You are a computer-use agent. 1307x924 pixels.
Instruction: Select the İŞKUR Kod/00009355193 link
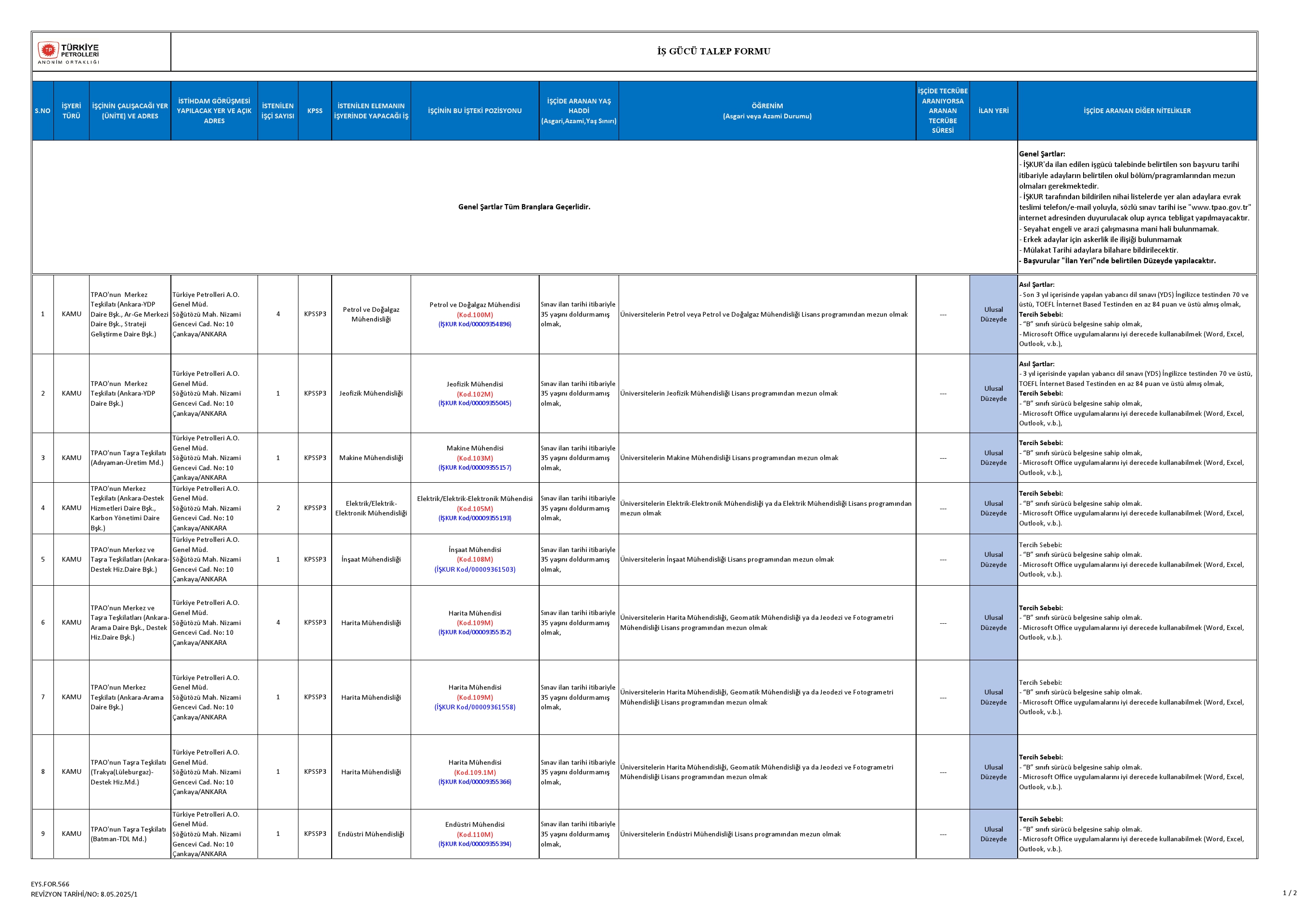pos(475,518)
